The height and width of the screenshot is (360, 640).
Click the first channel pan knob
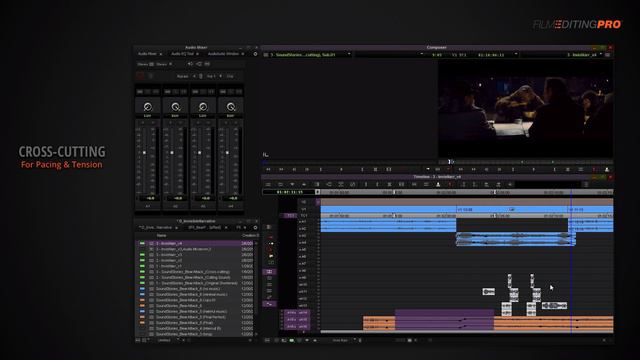point(148,107)
